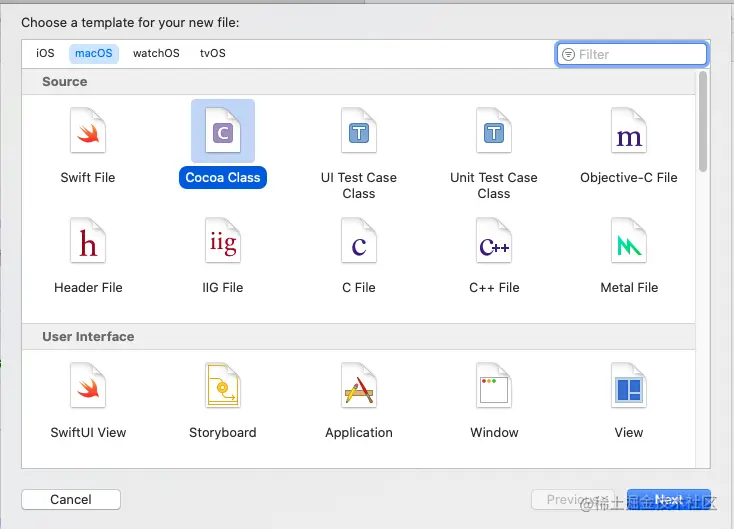The image size is (734, 529).
Task: Click the "Metal File" label
Action: coord(629,287)
